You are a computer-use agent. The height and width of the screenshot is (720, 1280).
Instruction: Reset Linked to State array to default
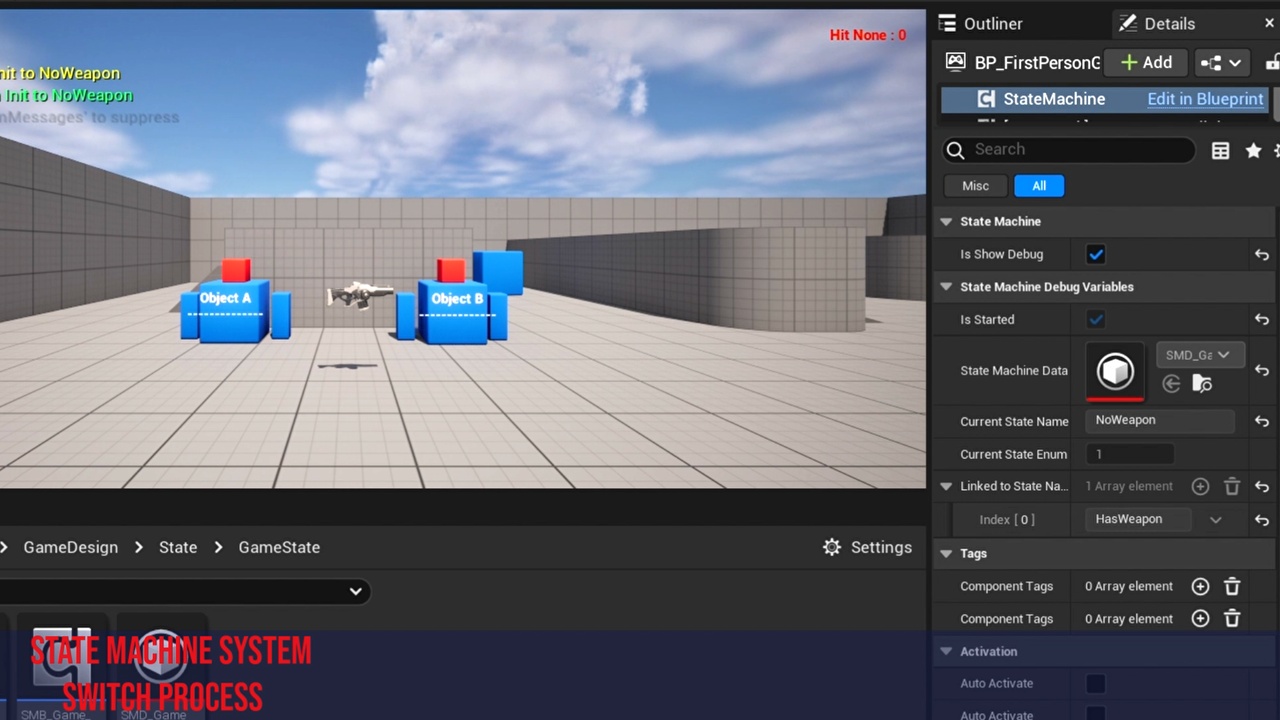(1262, 487)
